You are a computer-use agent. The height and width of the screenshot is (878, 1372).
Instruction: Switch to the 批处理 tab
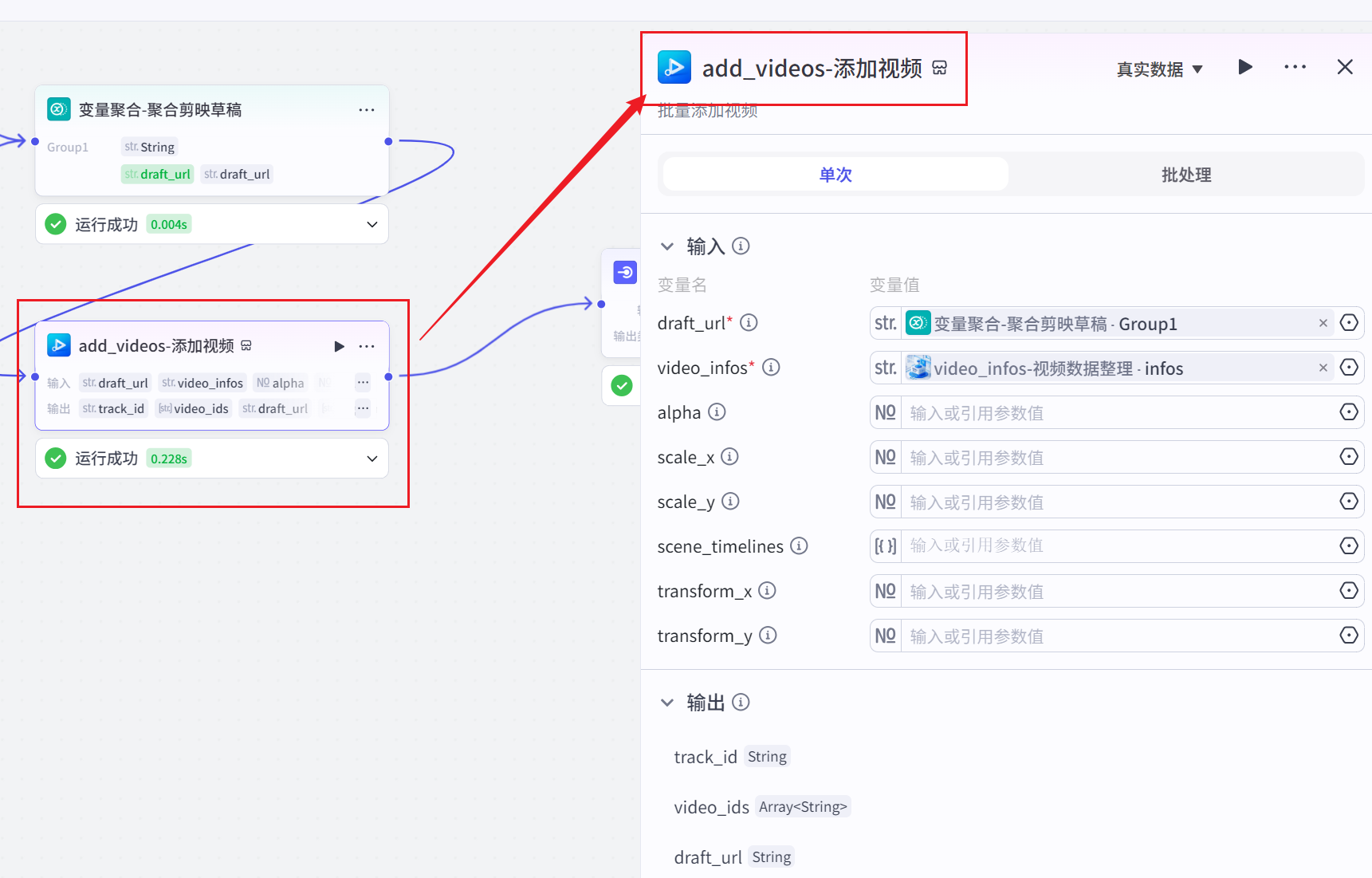(x=1185, y=174)
